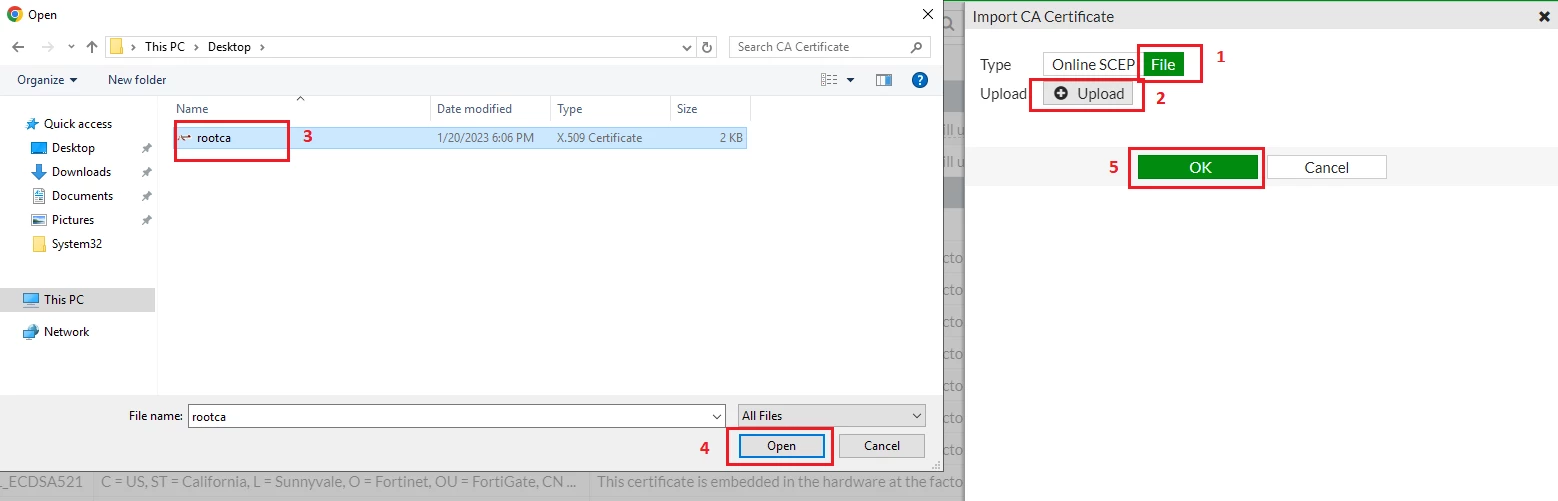Viewport: 1558px width, 501px height.
Task: Select Desktop in the address path
Action: [231, 47]
